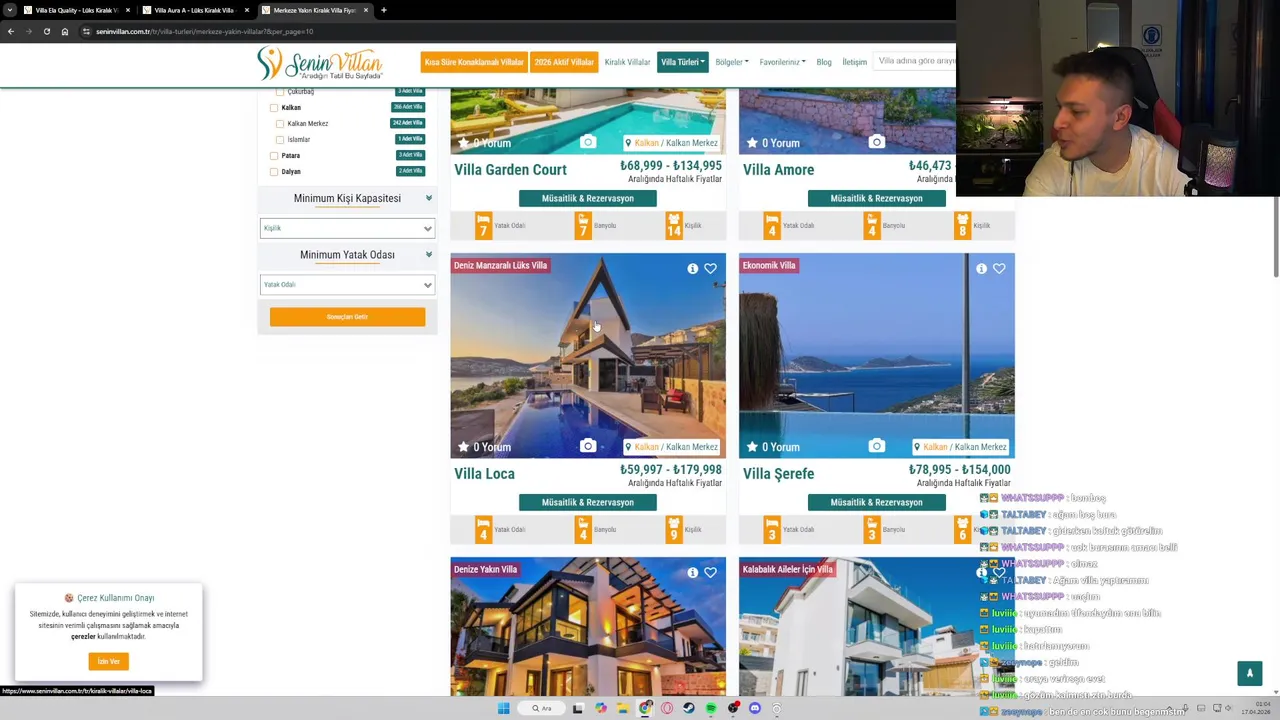Close the Merkeze Yakın Kiralık Villa tab
Viewport: 1280px width, 720px height.
point(366,10)
